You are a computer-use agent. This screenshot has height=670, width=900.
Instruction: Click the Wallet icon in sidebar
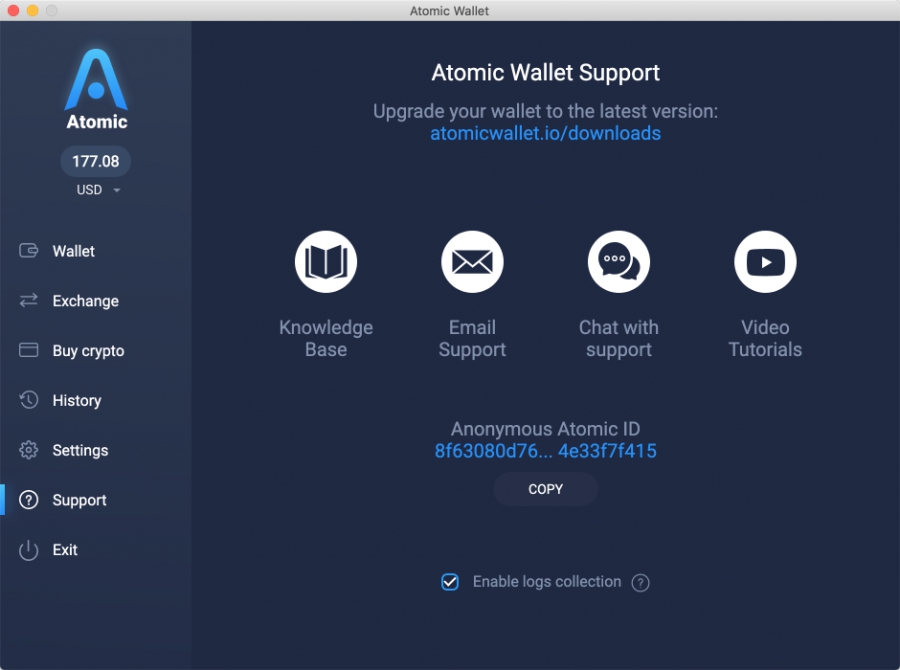coord(29,251)
